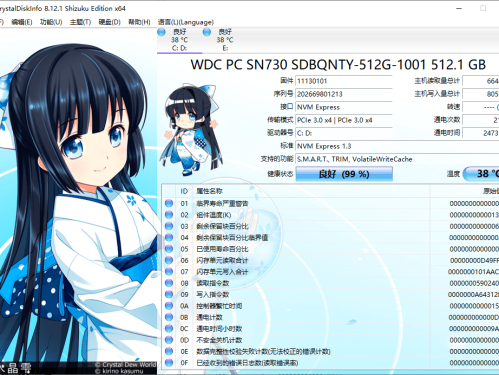Click status orb for attribute 08
This screenshot has height=375, width=499.
point(169,283)
